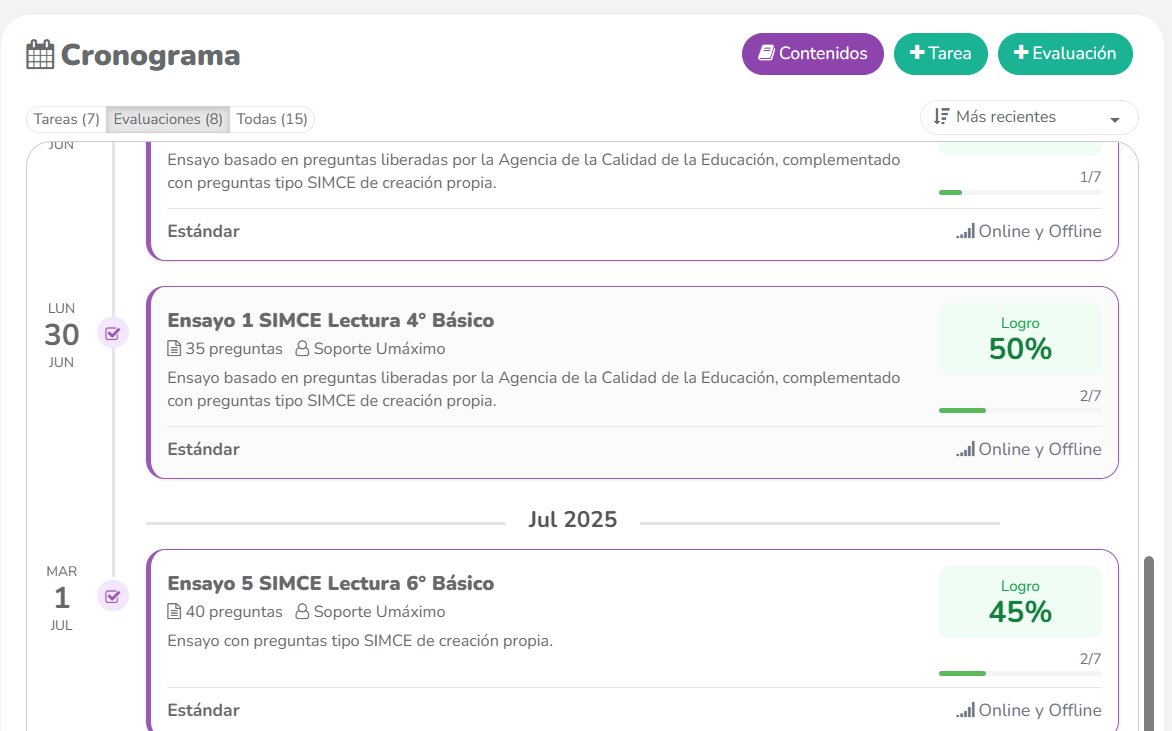Screen dimensions: 1172x731
Task: Click the checklist marker for June 30
Action: tap(113, 334)
